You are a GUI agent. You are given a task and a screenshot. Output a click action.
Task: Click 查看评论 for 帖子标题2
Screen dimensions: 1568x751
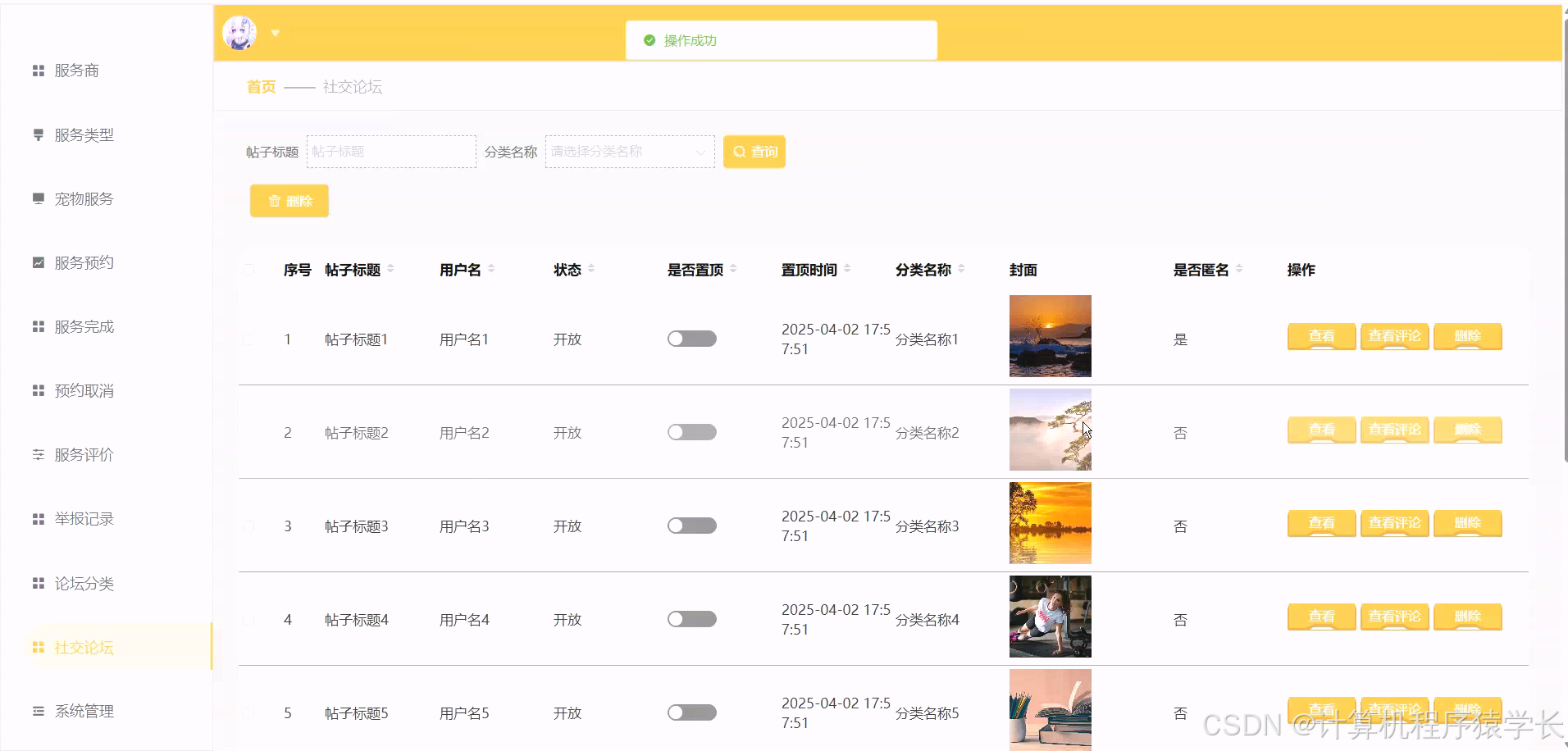pyautogui.click(x=1394, y=430)
